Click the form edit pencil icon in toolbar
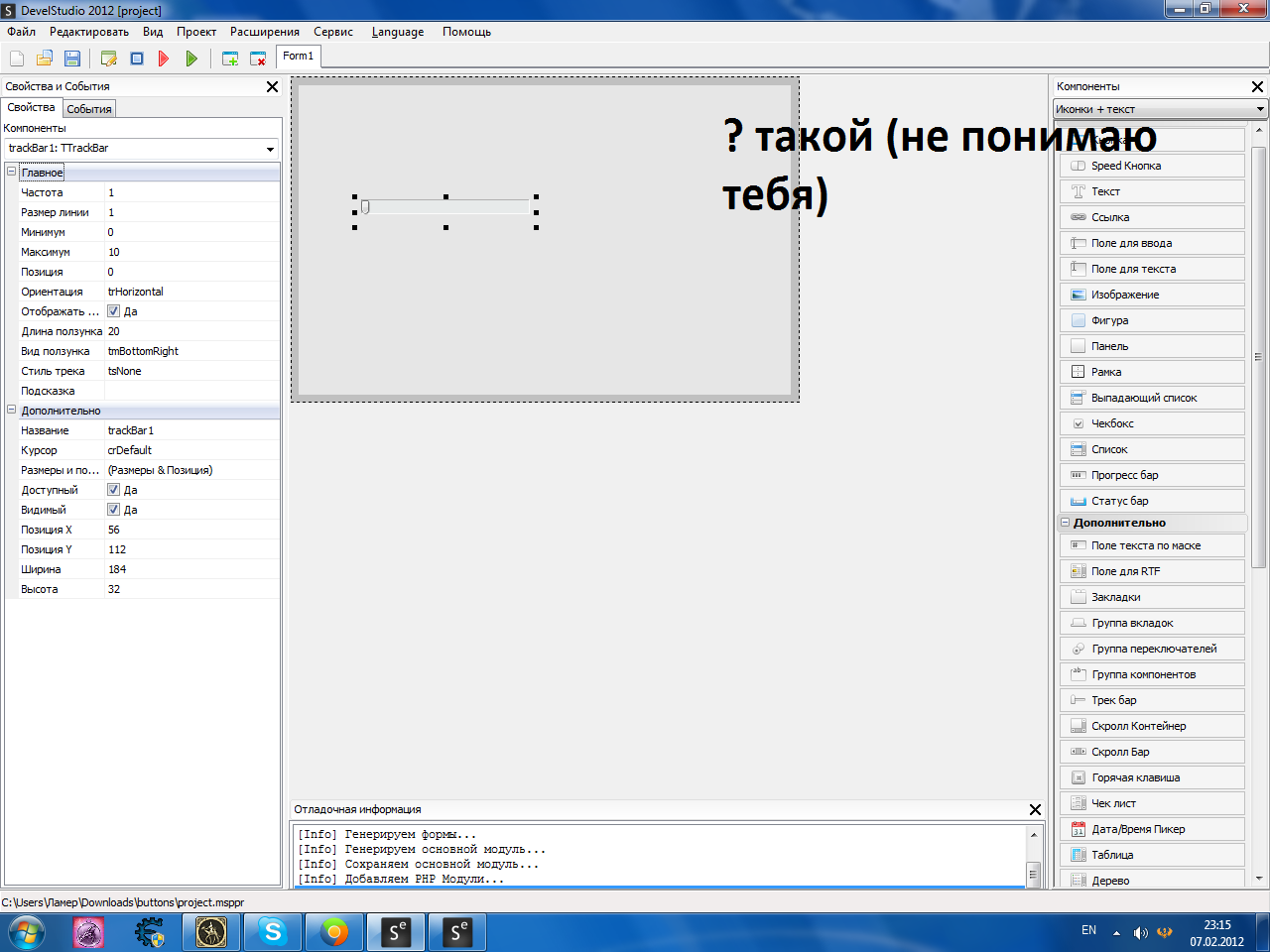1270x952 pixels. 109,59
